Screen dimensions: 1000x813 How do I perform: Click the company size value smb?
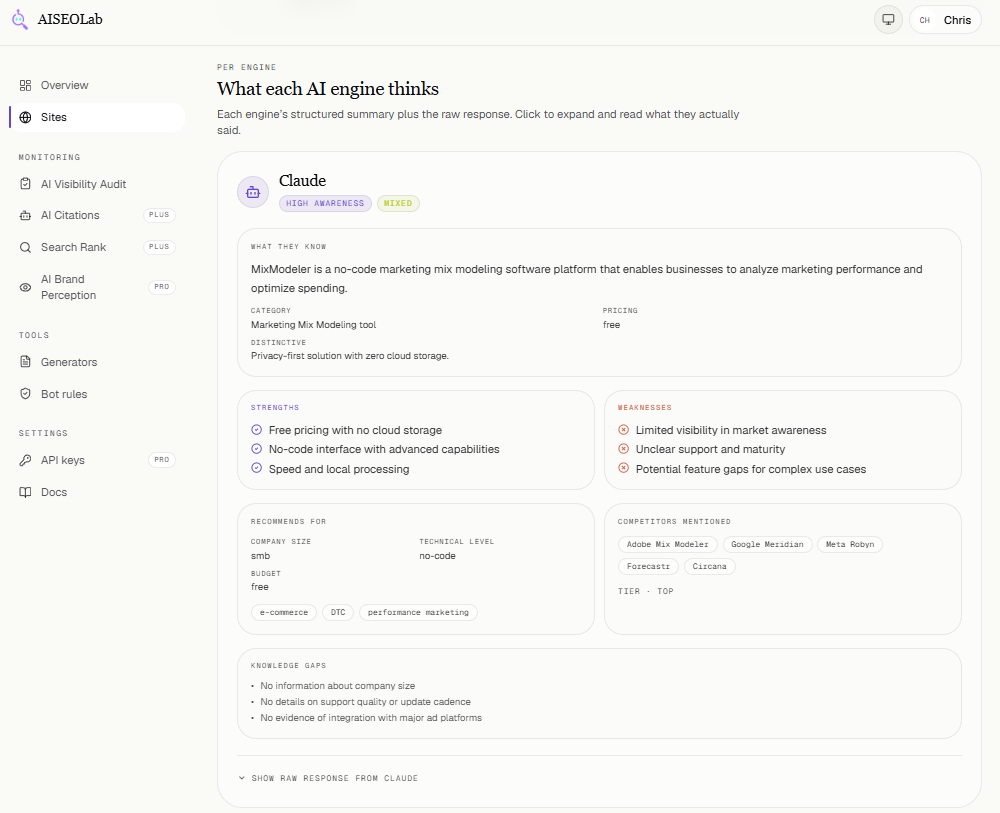click(260, 556)
